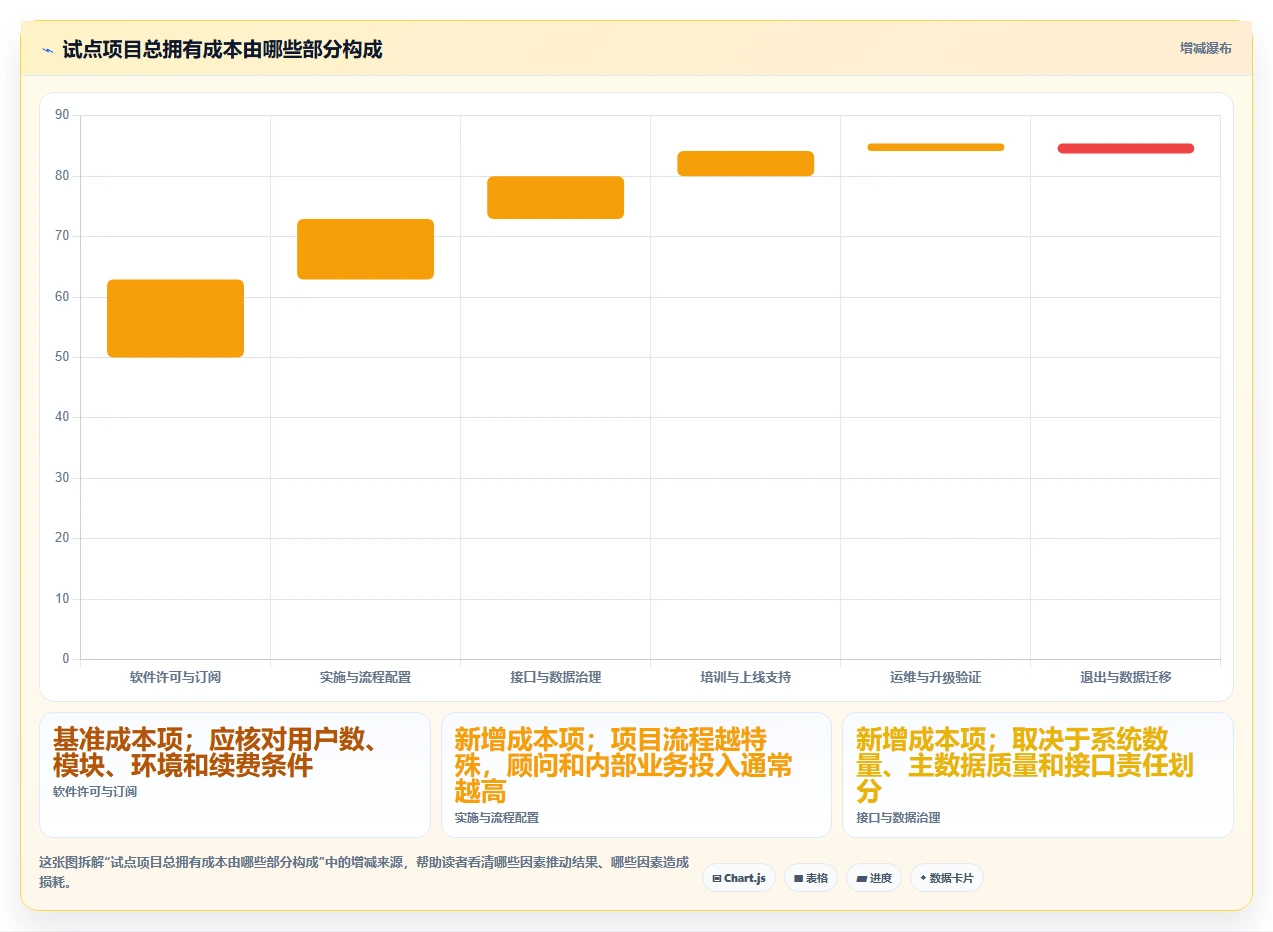This screenshot has height=932, width=1273.
Task: Open the 取决于系统数量 data card
Action: pos(1037,775)
